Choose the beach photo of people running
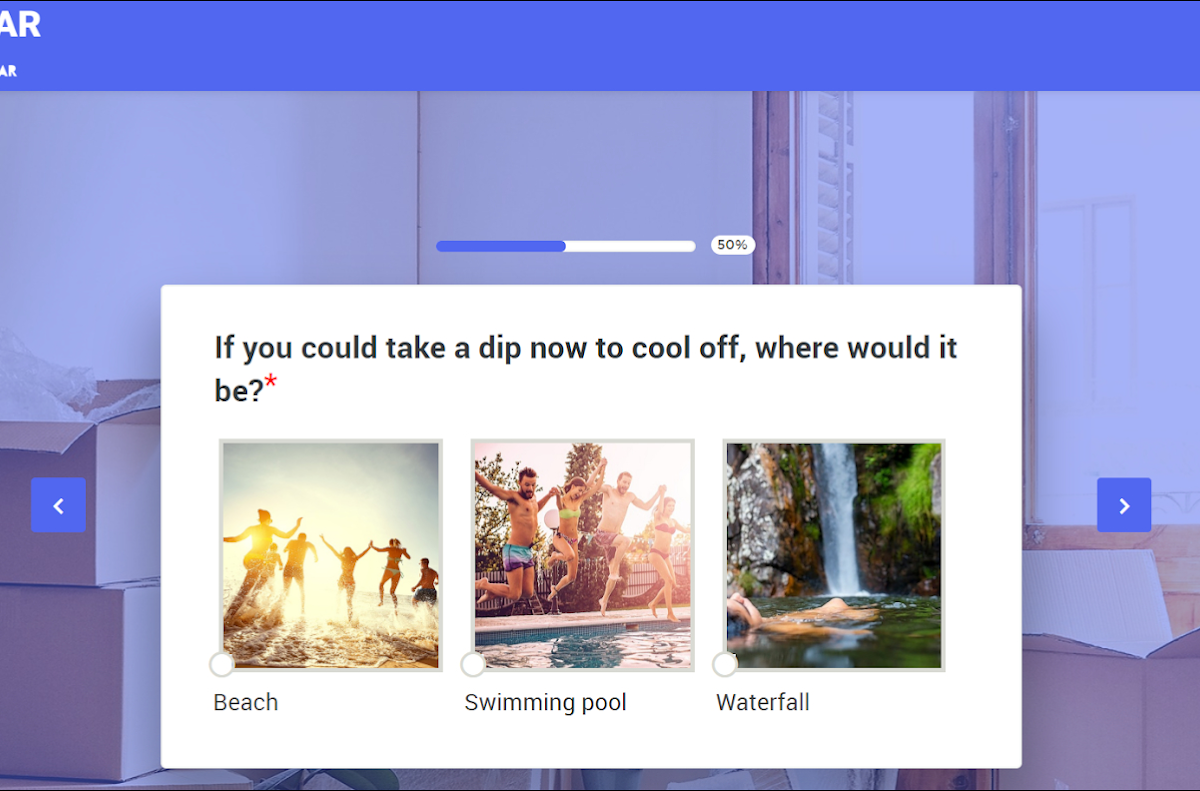The width and height of the screenshot is (1200, 791). coord(330,555)
